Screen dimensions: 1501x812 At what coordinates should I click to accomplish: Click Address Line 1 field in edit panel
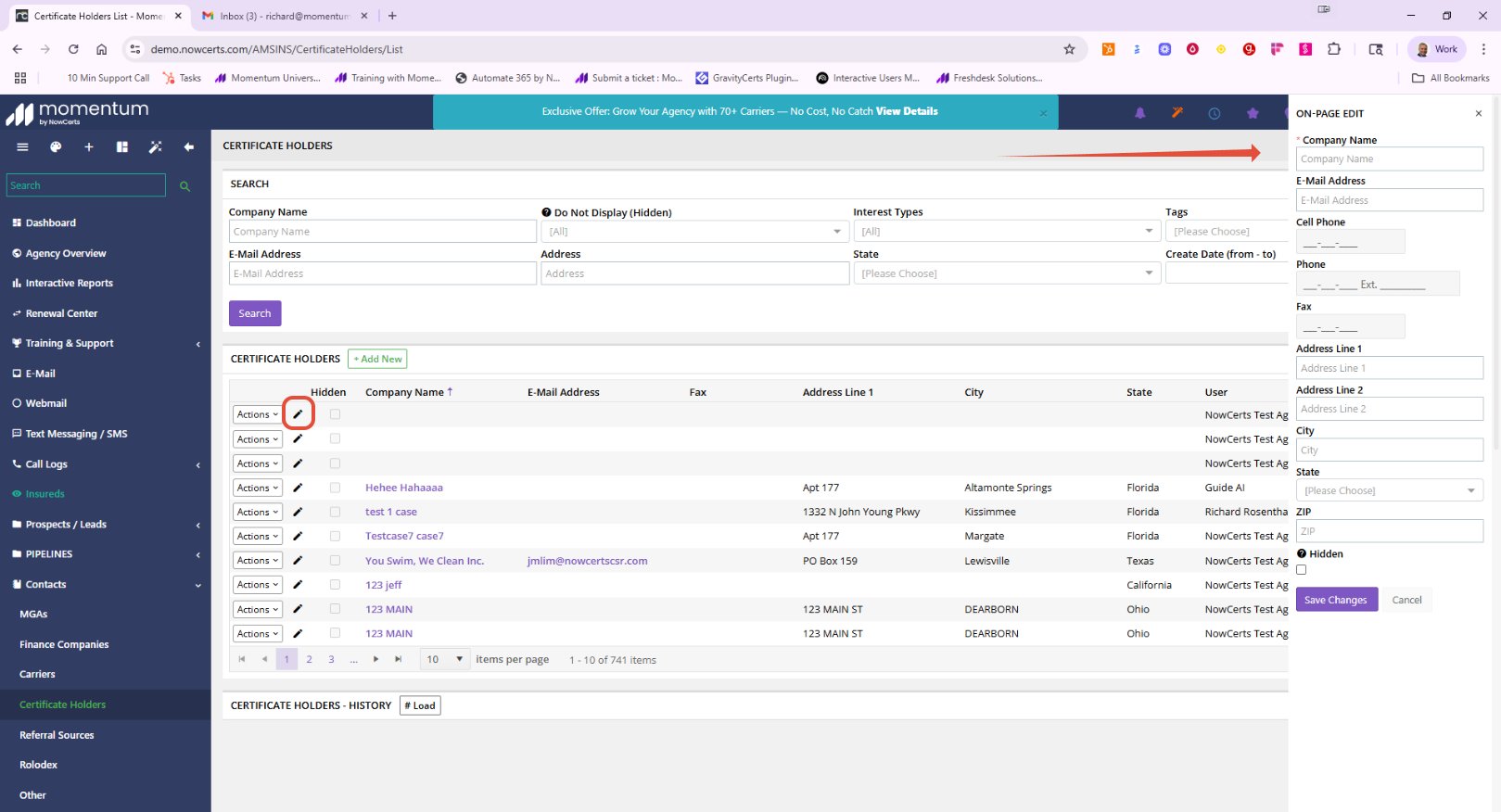(x=1390, y=368)
